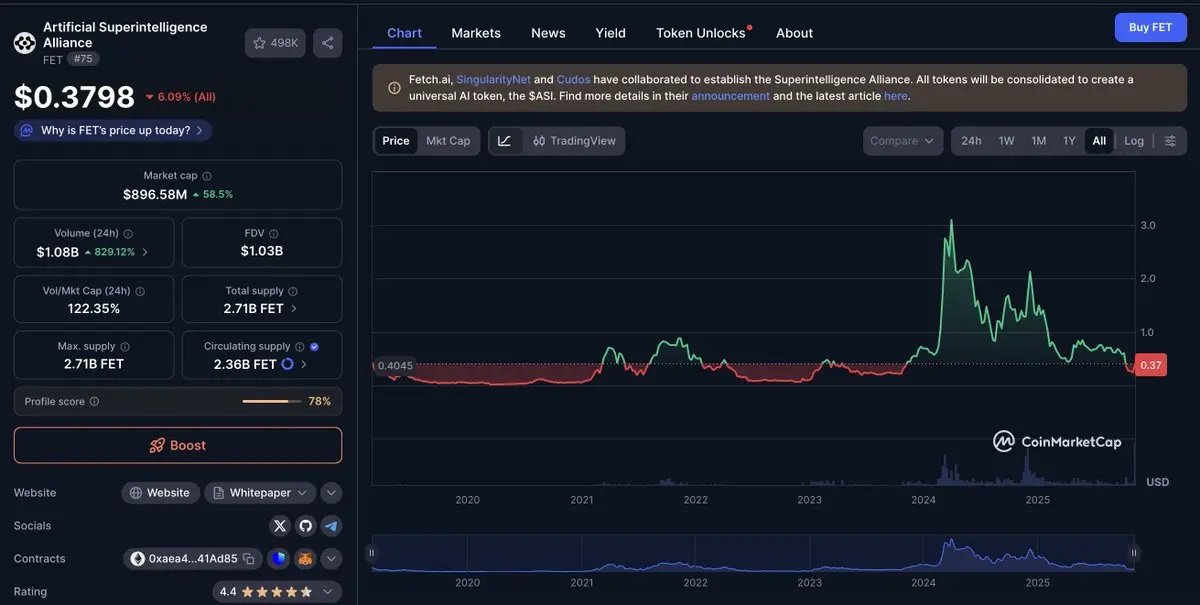
Task: Click info icon in announcement banner
Action: point(394,88)
